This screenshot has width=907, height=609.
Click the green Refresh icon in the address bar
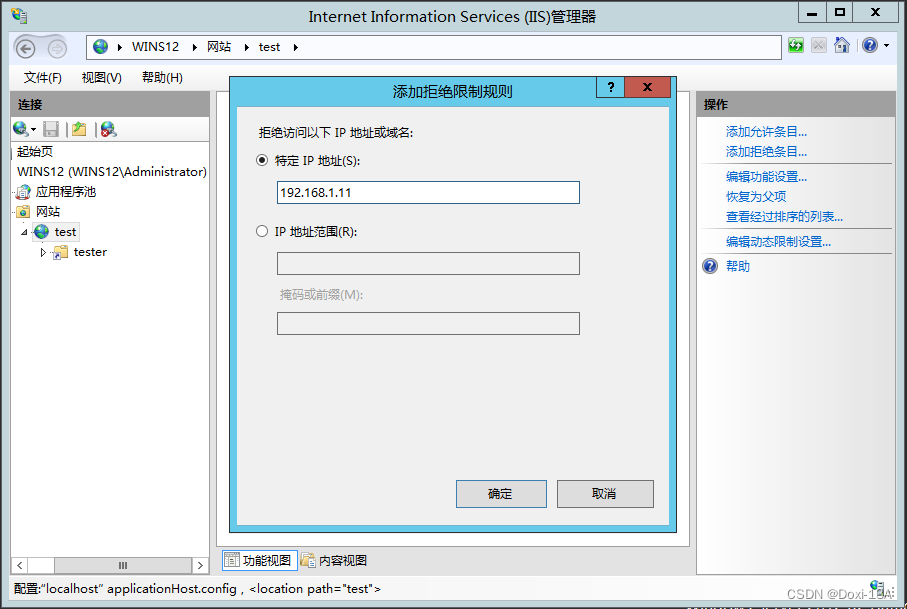(796, 45)
